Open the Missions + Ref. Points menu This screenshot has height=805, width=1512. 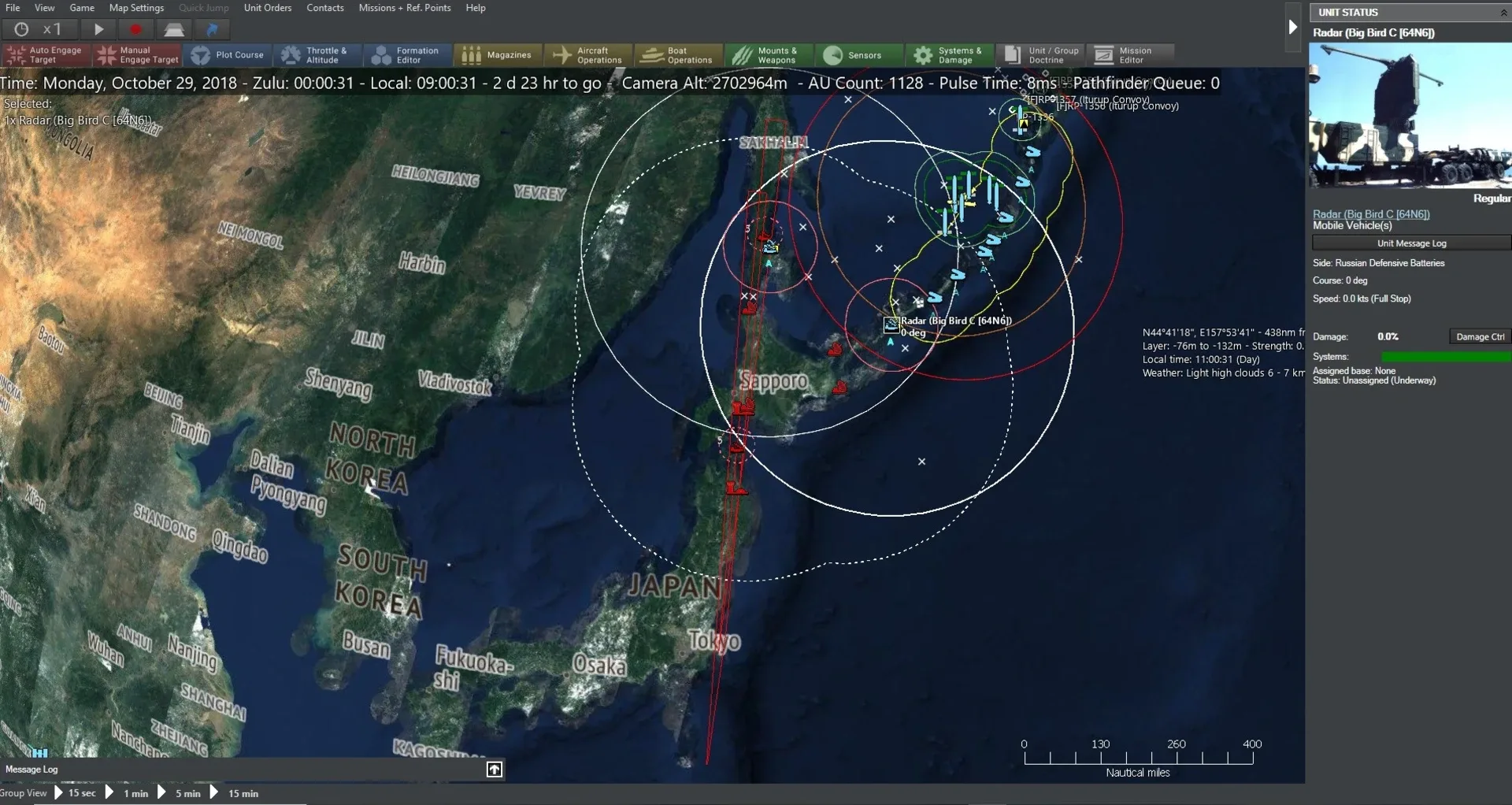404,7
